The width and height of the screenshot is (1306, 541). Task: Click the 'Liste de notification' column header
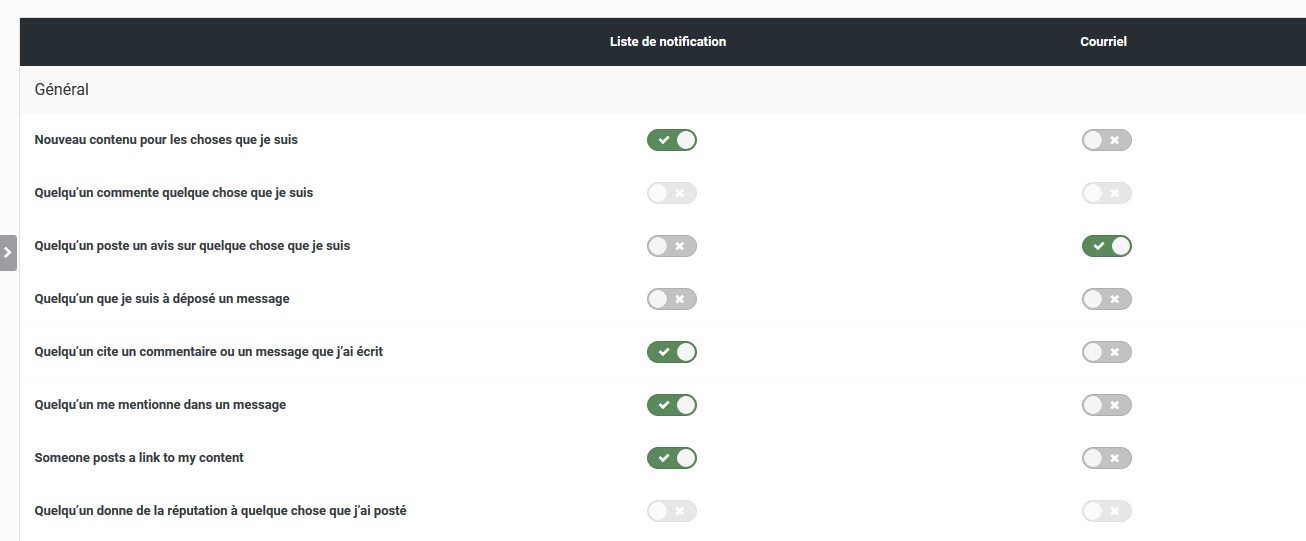pyautogui.click(x=667, y=42)
